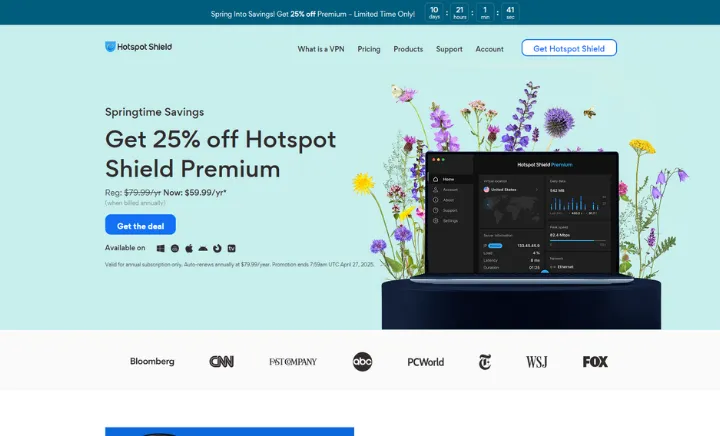
Task: Click the Fast Company logo
Action: (x=293, y=362)
